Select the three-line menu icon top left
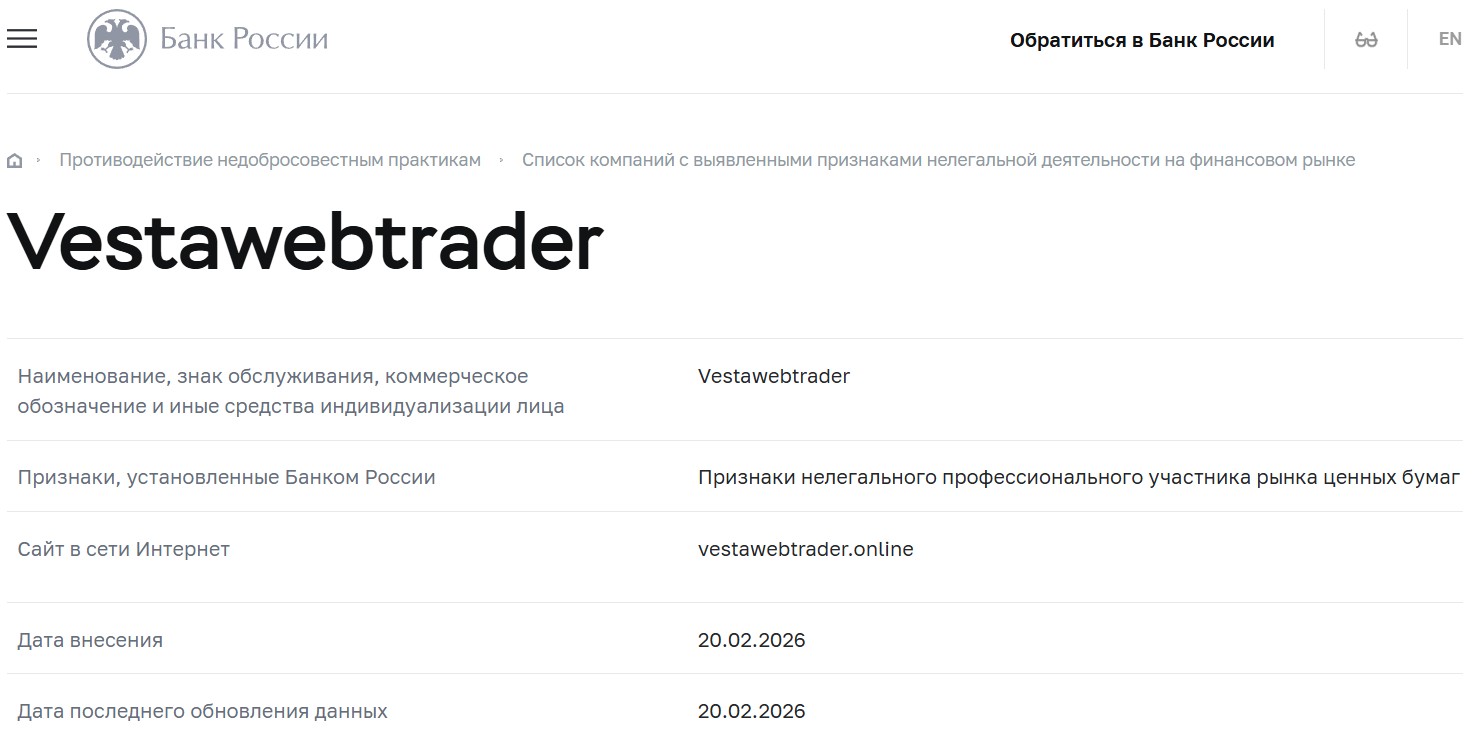 21,38
